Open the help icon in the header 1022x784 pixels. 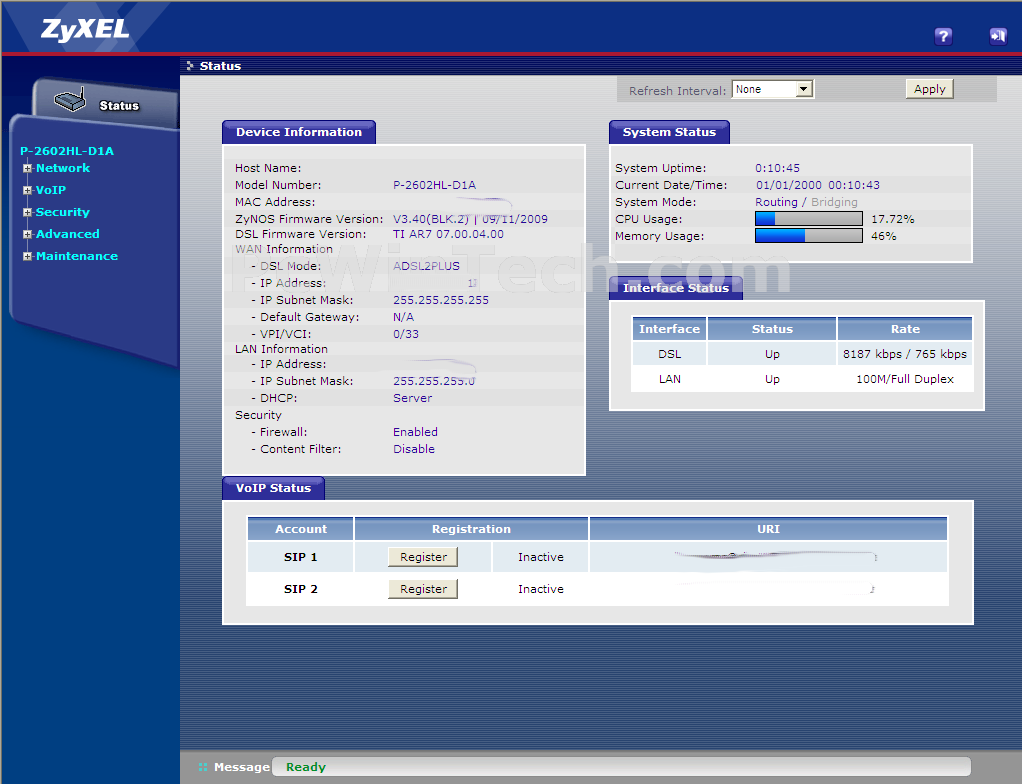point(943,36)
